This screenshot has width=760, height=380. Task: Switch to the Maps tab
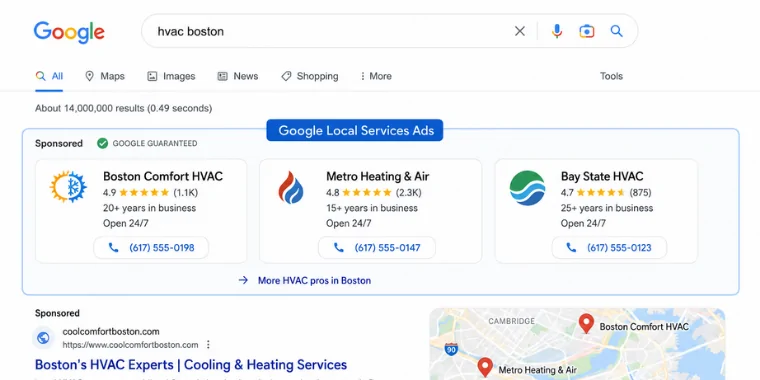tap(105, 76)
